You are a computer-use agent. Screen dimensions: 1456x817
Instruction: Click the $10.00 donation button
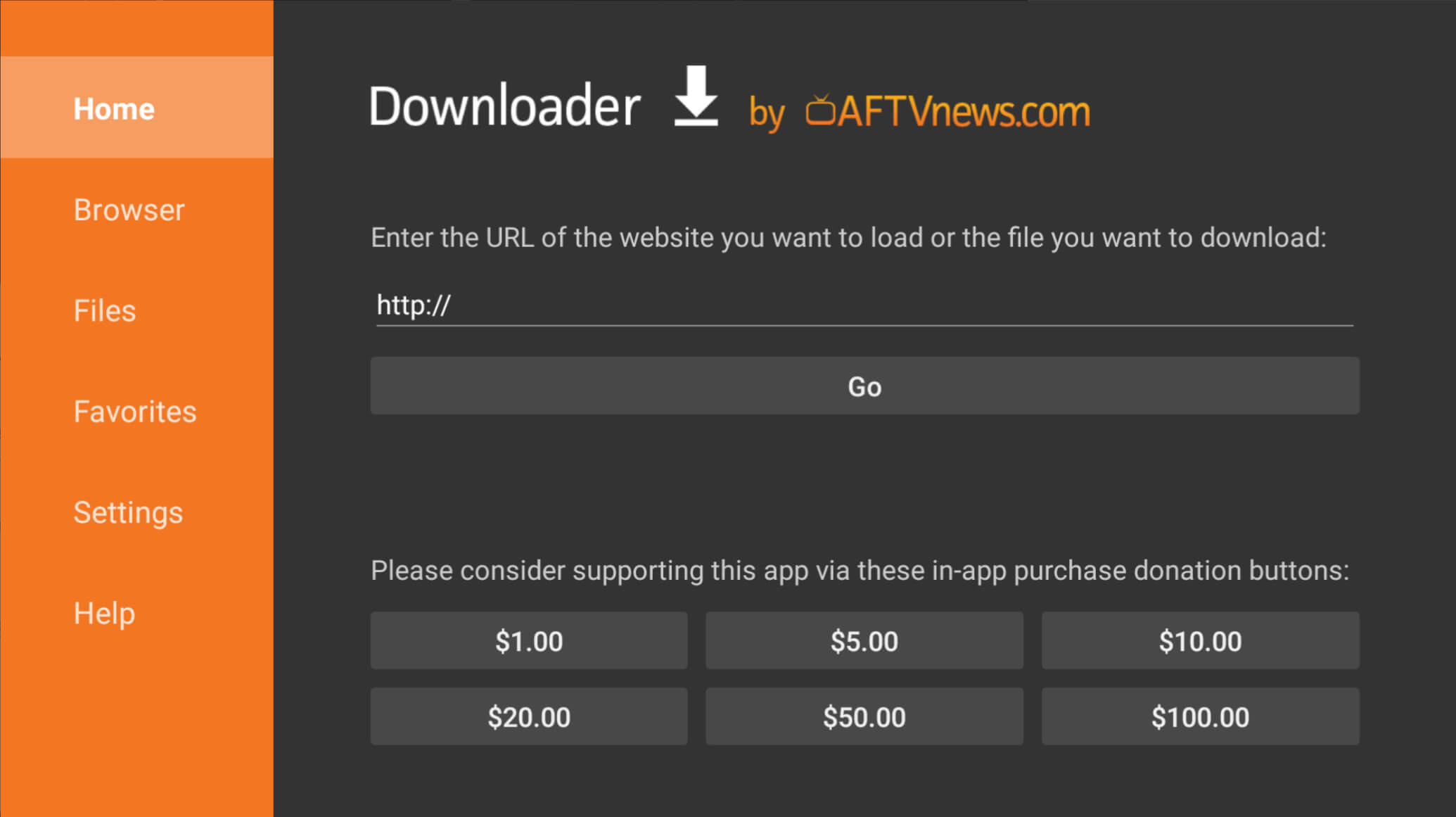pyautogui.click(x=1199, y=640)
